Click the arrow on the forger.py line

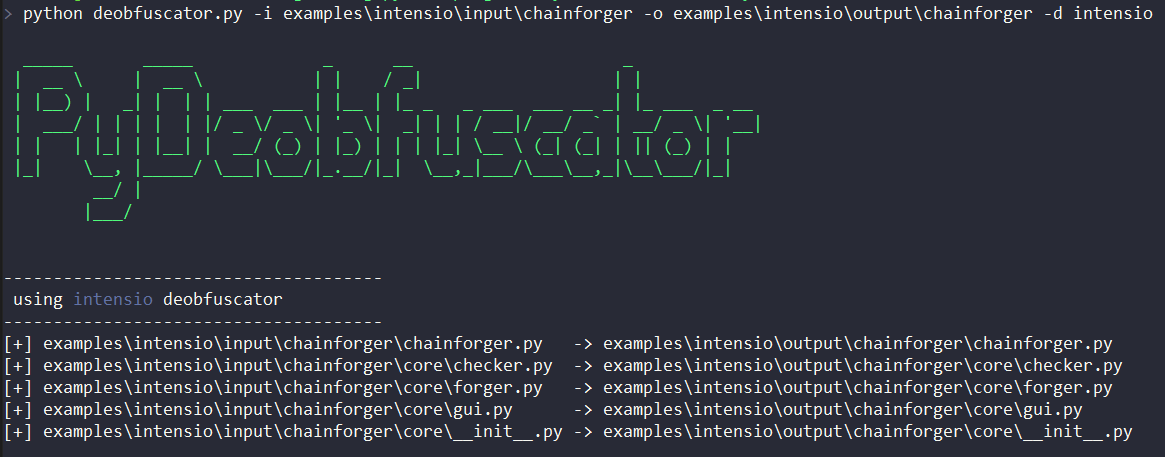[583, 388]
